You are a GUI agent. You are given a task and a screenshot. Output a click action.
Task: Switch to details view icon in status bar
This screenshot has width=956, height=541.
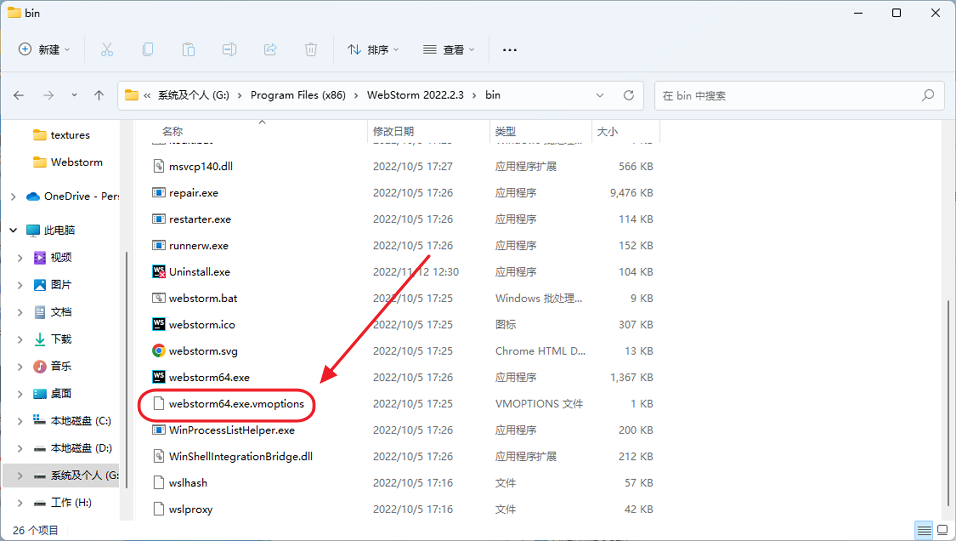point(924,529)
